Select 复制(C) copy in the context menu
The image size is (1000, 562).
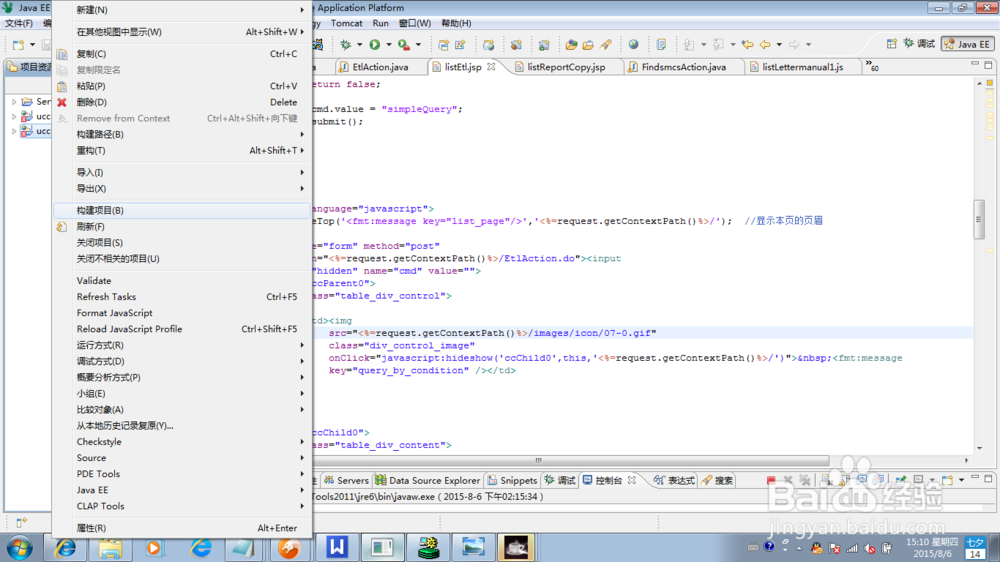pos(182,54)
